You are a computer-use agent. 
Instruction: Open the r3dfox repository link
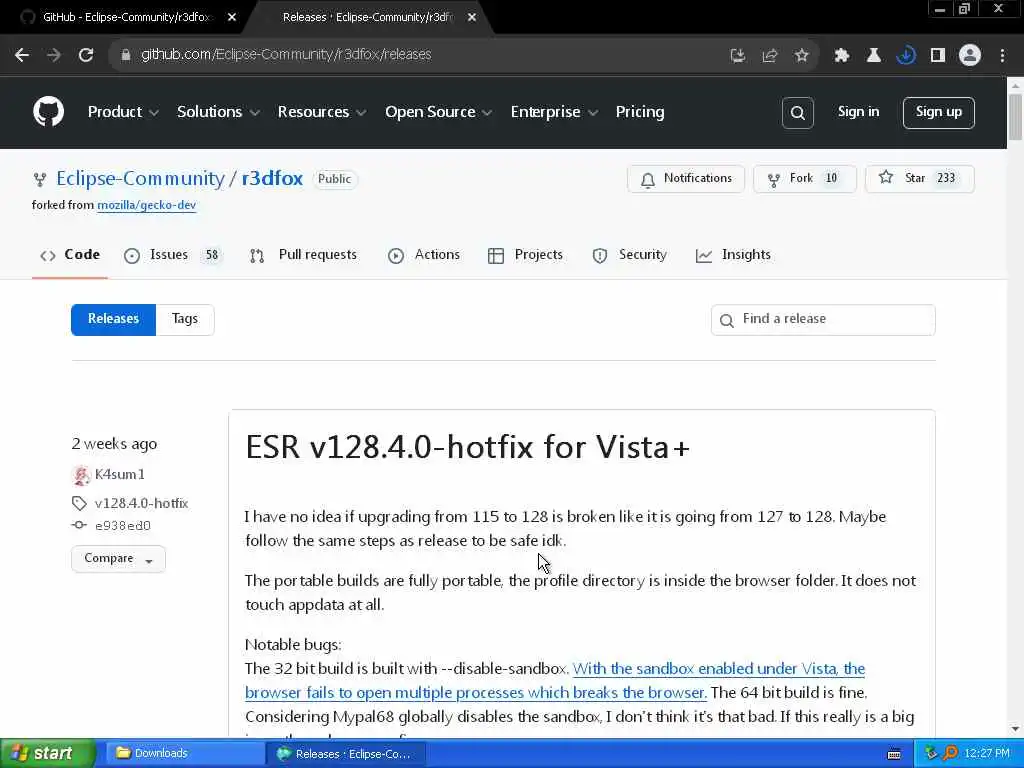[272, 178]
